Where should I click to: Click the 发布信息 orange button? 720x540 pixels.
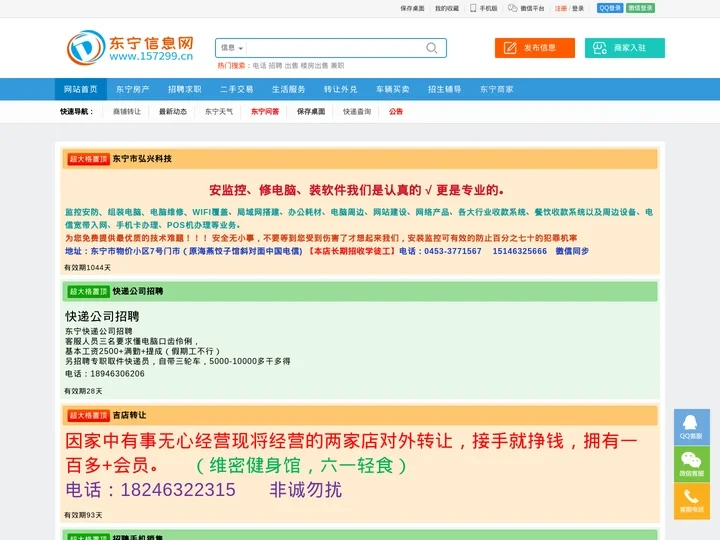pos(534,48)
